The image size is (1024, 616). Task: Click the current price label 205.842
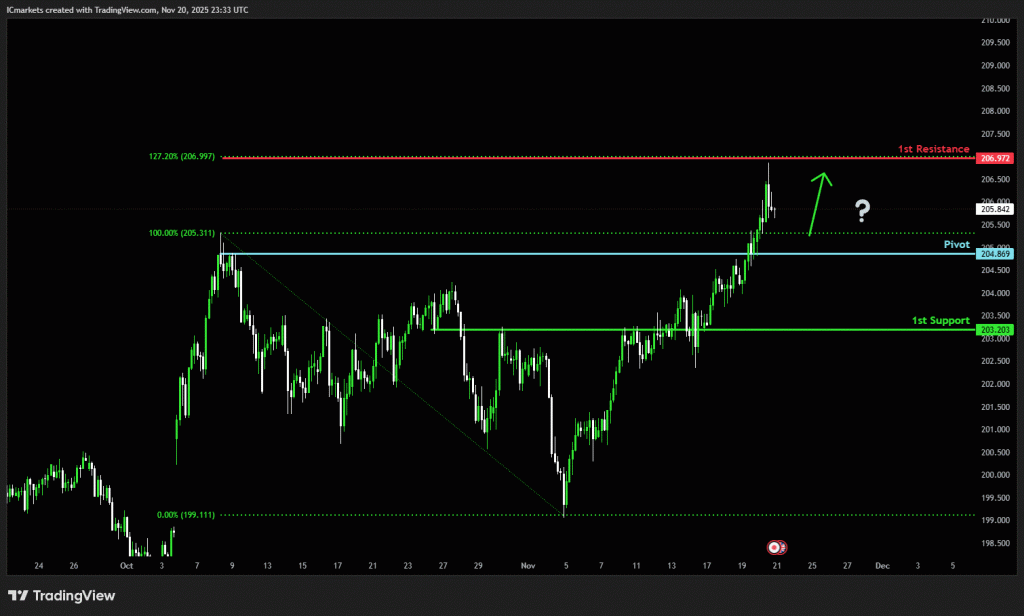pos(996,209)
